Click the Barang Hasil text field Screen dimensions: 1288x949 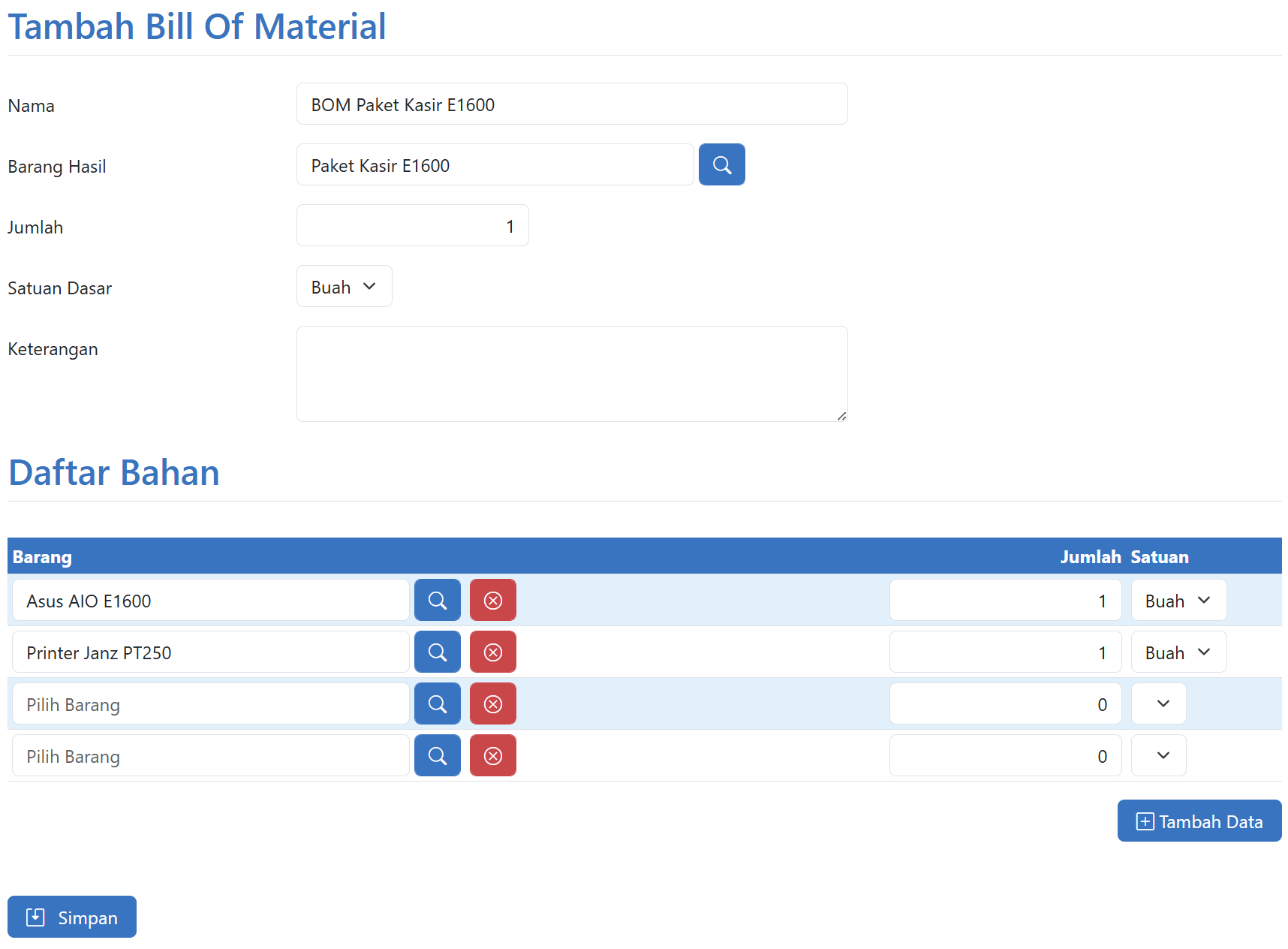coord(495,164)
